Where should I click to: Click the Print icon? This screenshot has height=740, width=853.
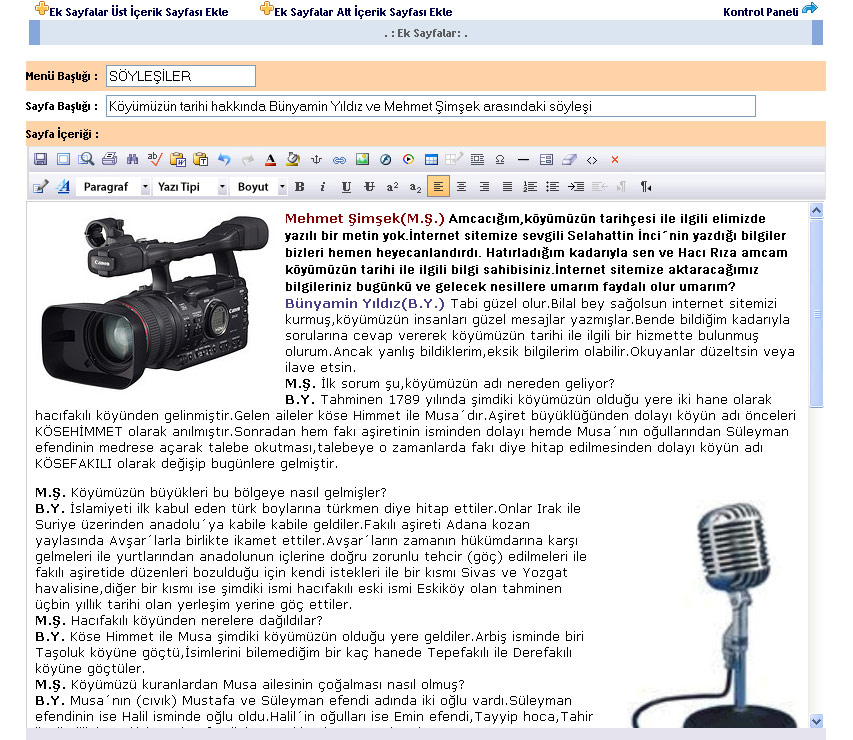coord(109,159)
